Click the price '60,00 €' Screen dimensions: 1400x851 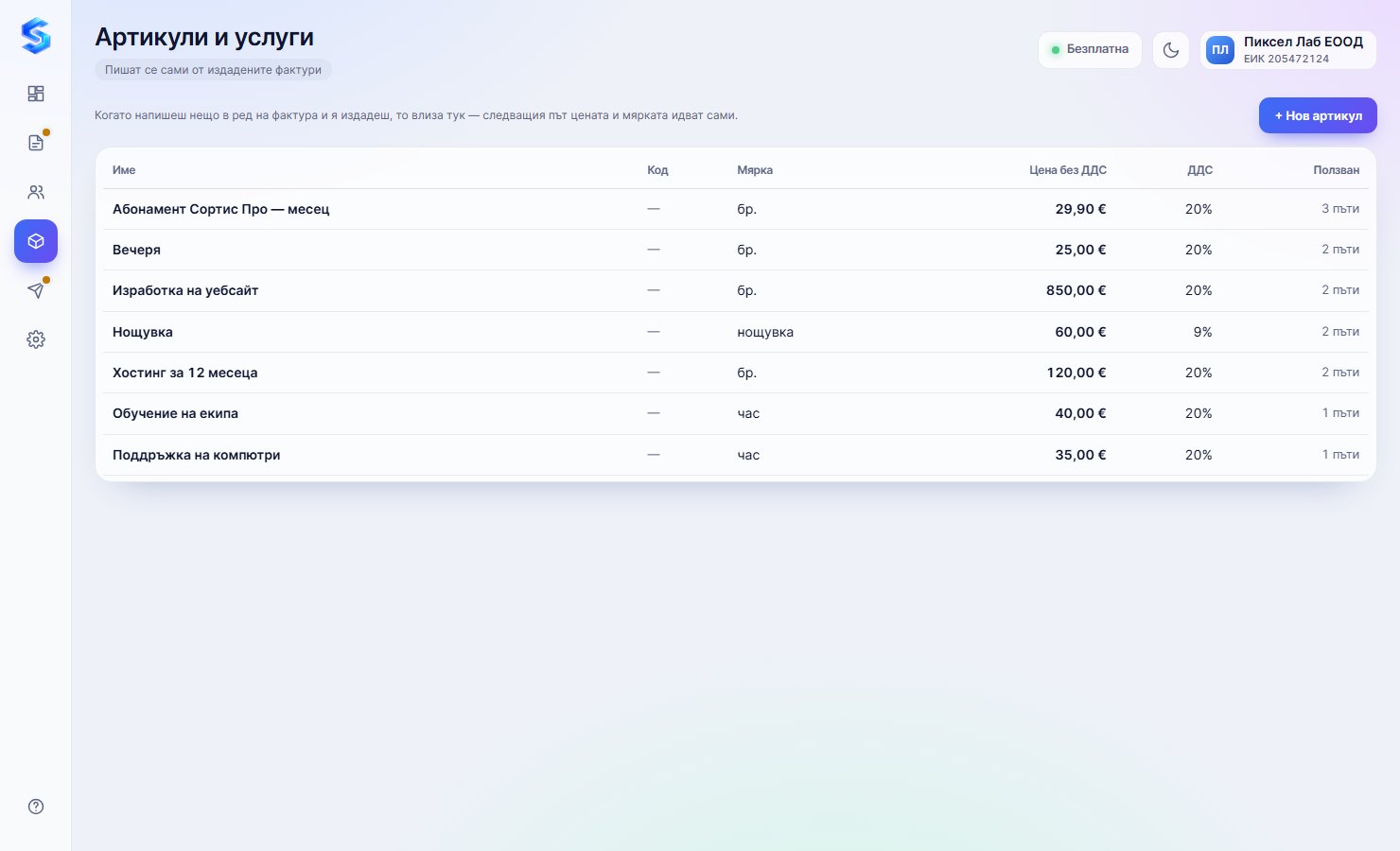click(x=1080, y=332)
